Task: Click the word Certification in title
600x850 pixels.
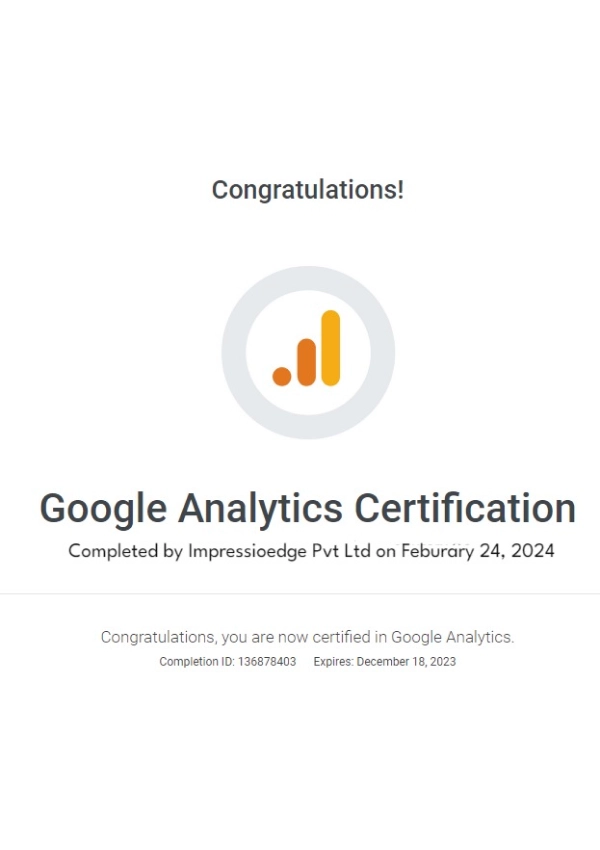Action: (x=465, y=508)
